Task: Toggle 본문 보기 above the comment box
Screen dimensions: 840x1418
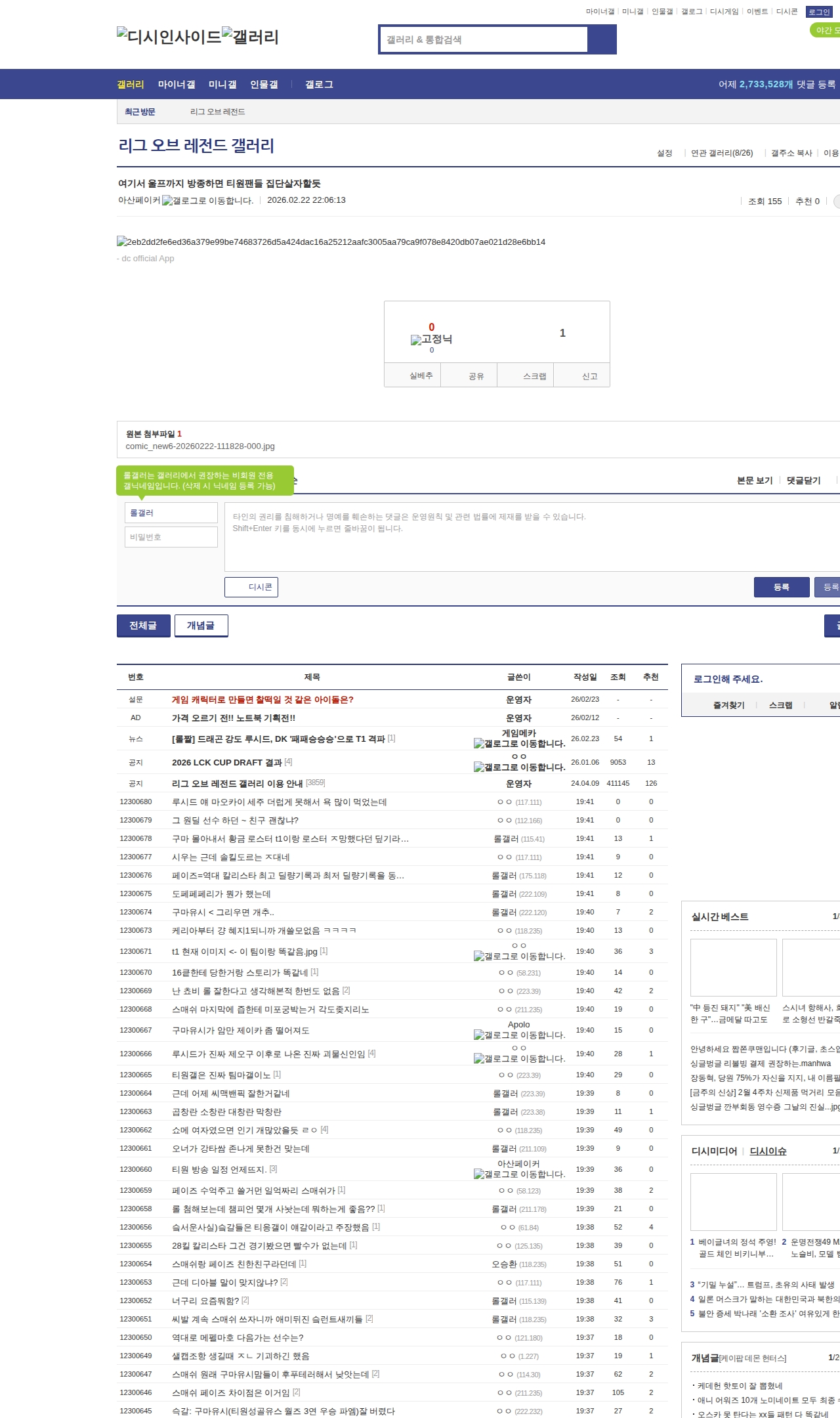Action: pyautogui.click(x=755, y=481)
